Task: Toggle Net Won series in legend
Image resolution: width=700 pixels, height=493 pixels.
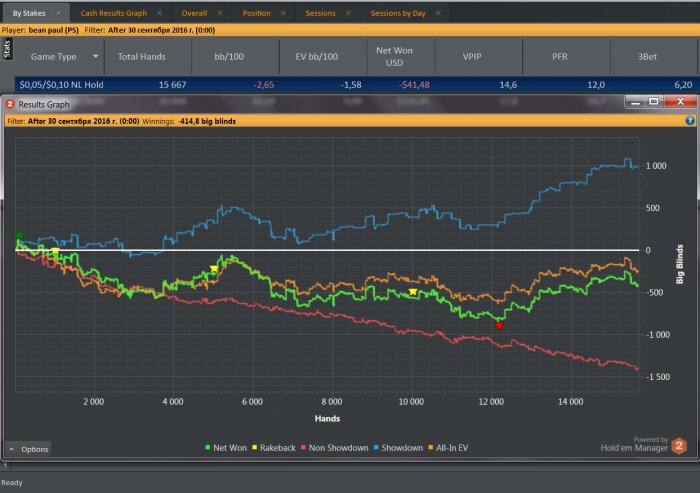Action: 226,447
